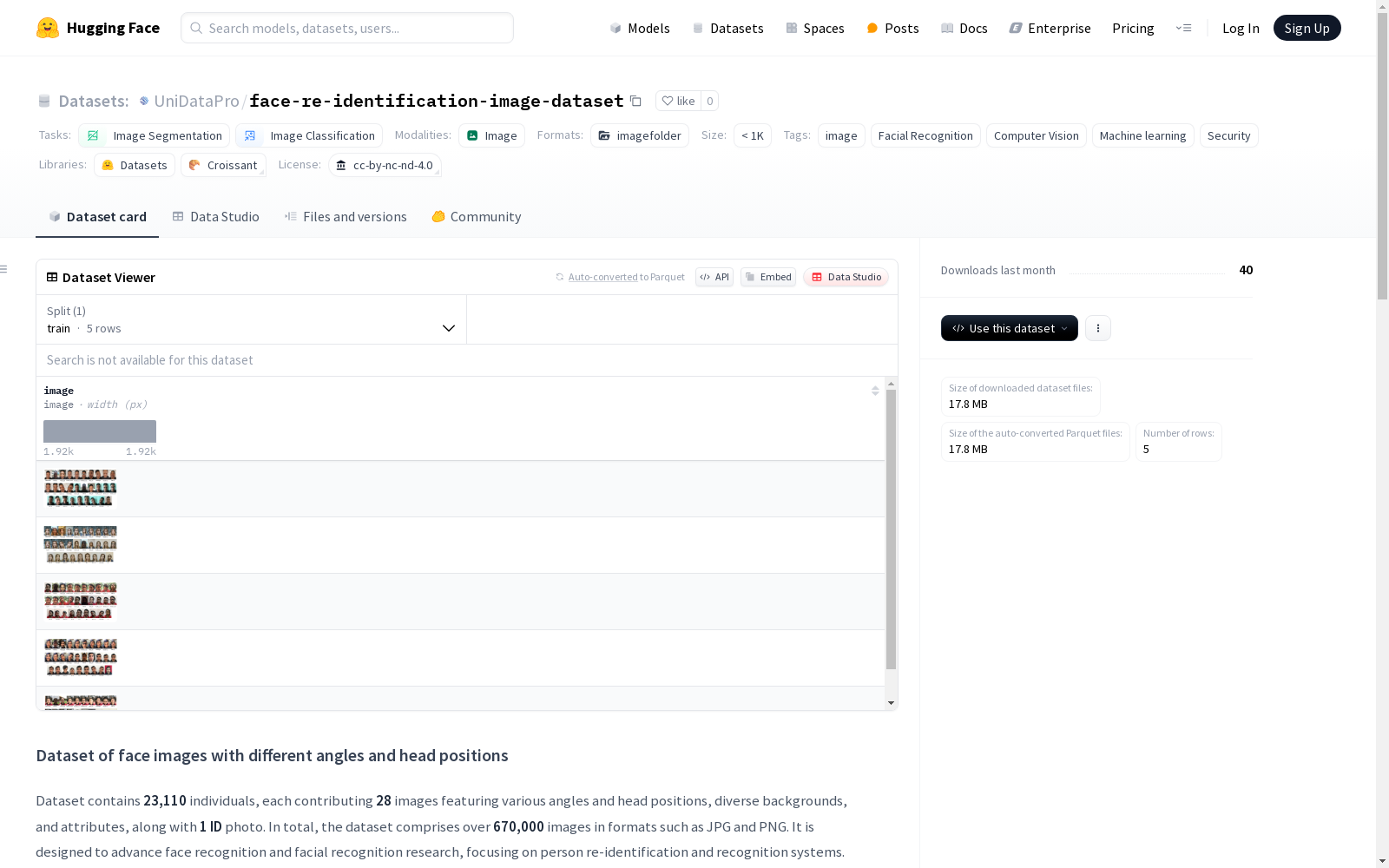Viewport: 1389px width, 868px height.
Task: Open the Files and versions tab
Action: pyautogui.click(x=346, y=217)
